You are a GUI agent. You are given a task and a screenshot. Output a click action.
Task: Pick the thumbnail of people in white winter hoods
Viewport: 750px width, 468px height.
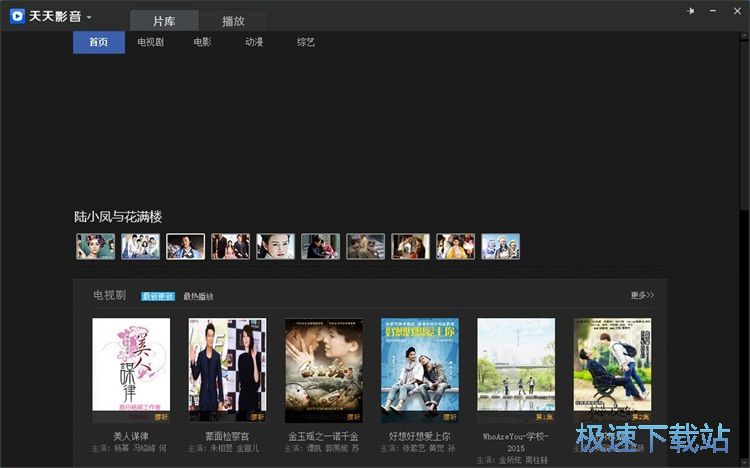pos(500,246)
